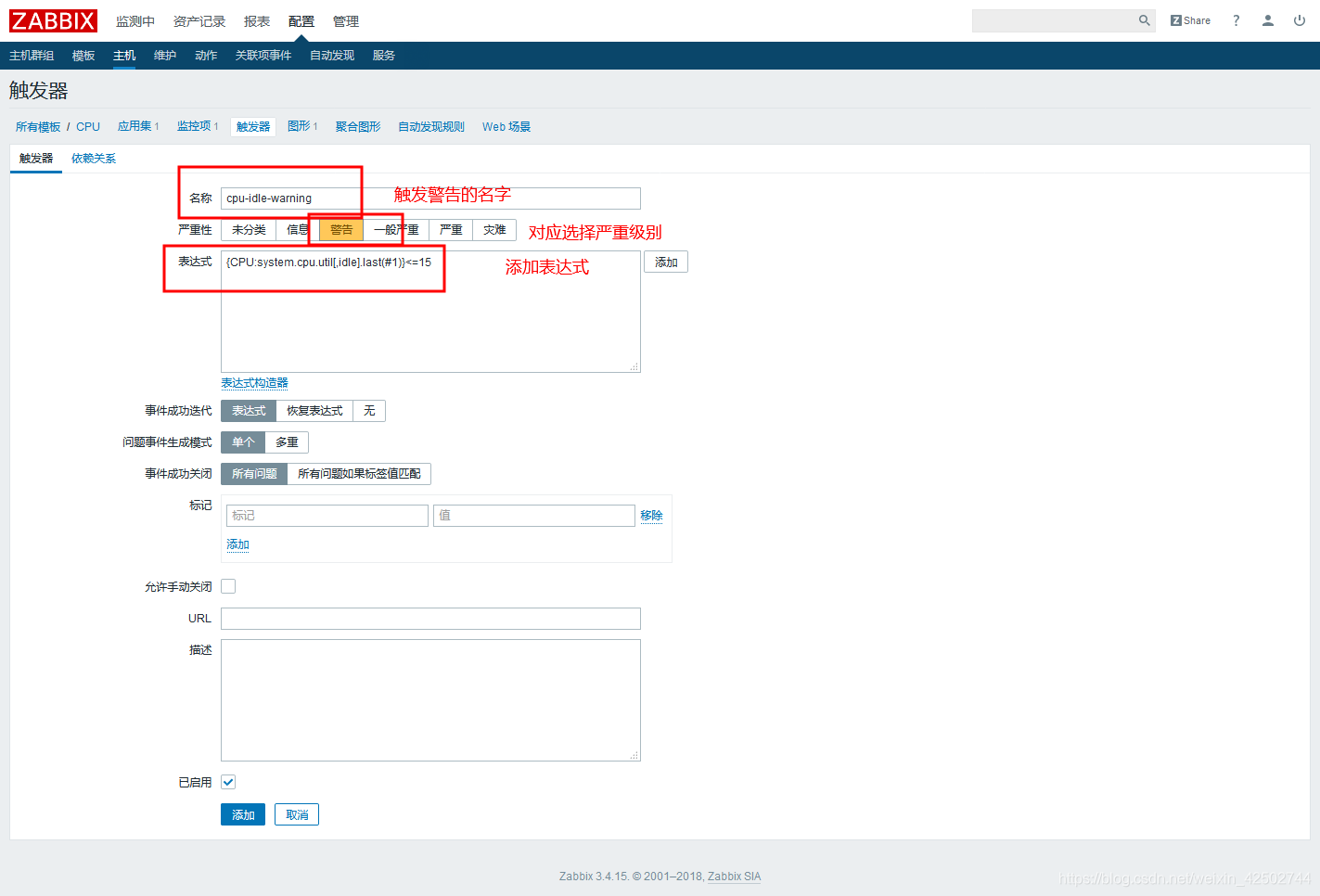Viewport: 1320px width, 896px height.
Task: Go to 自动发现 submenu
Action: click(332, 56)
